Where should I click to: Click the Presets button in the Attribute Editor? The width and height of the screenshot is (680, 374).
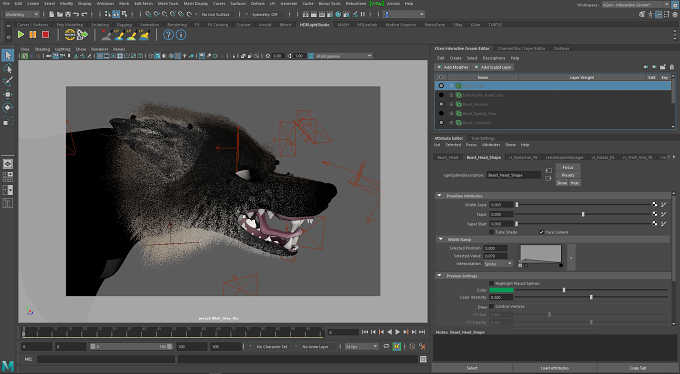pos(568,175)
